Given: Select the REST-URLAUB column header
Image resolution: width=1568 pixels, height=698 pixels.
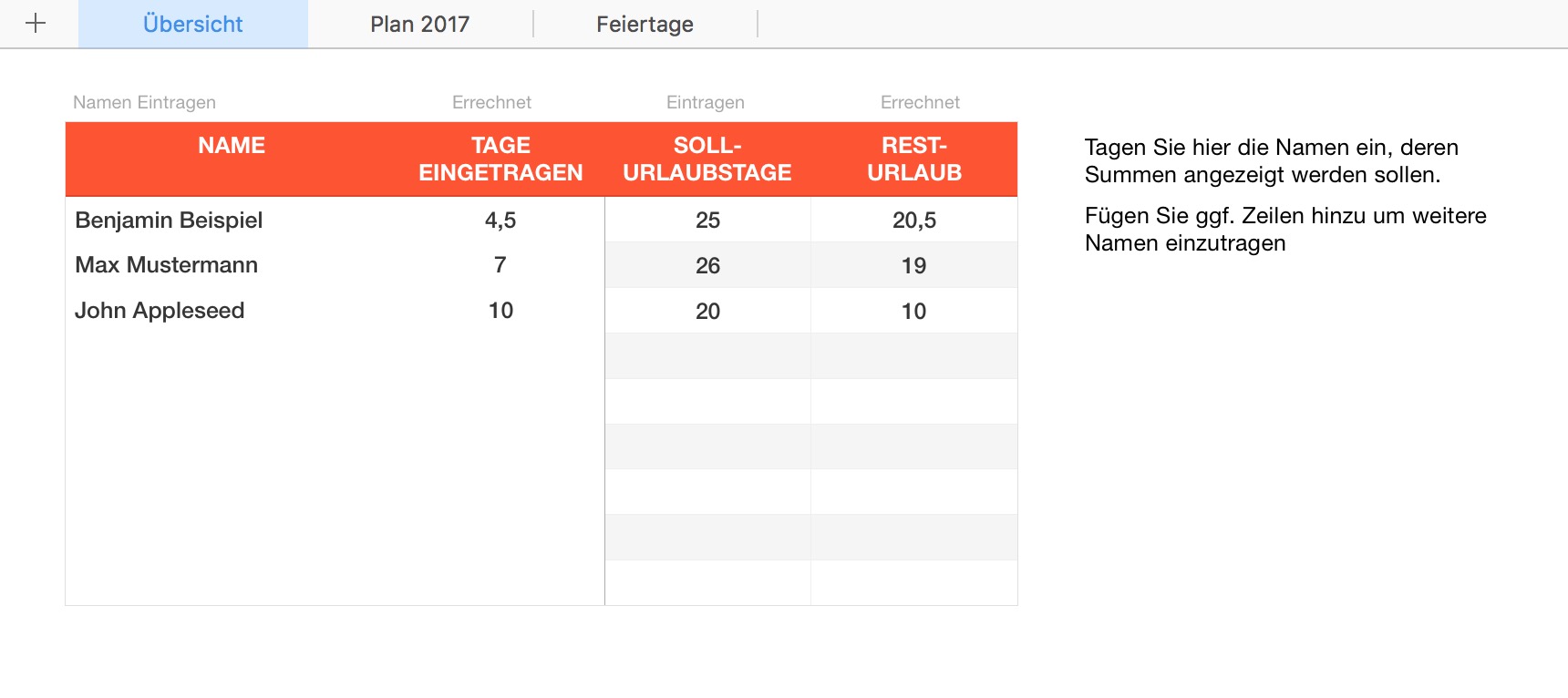Looking at the screenshot, I should coord(914,159).
